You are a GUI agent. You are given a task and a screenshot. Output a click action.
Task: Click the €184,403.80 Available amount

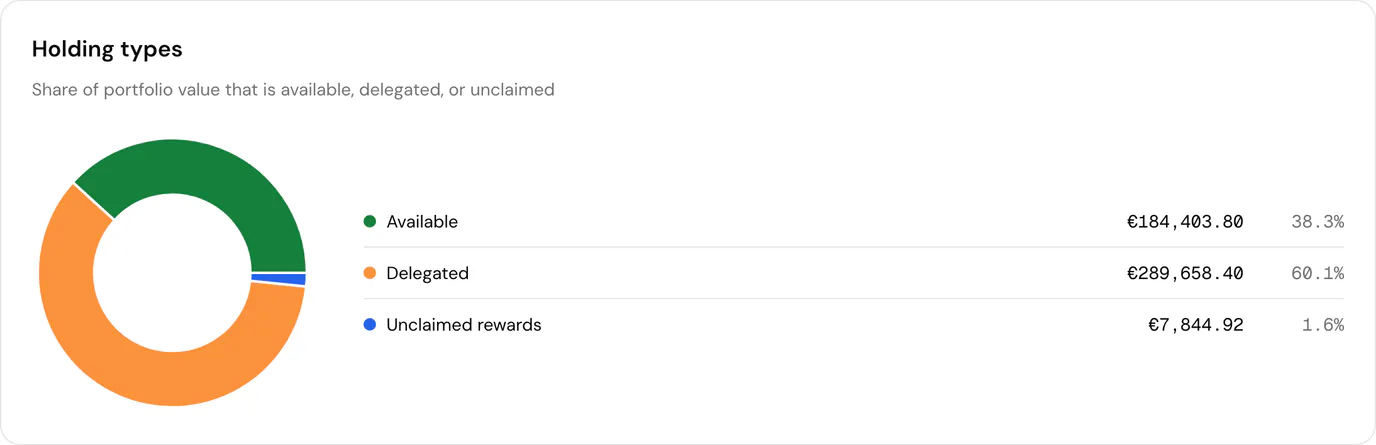(x=1185, y=222)
